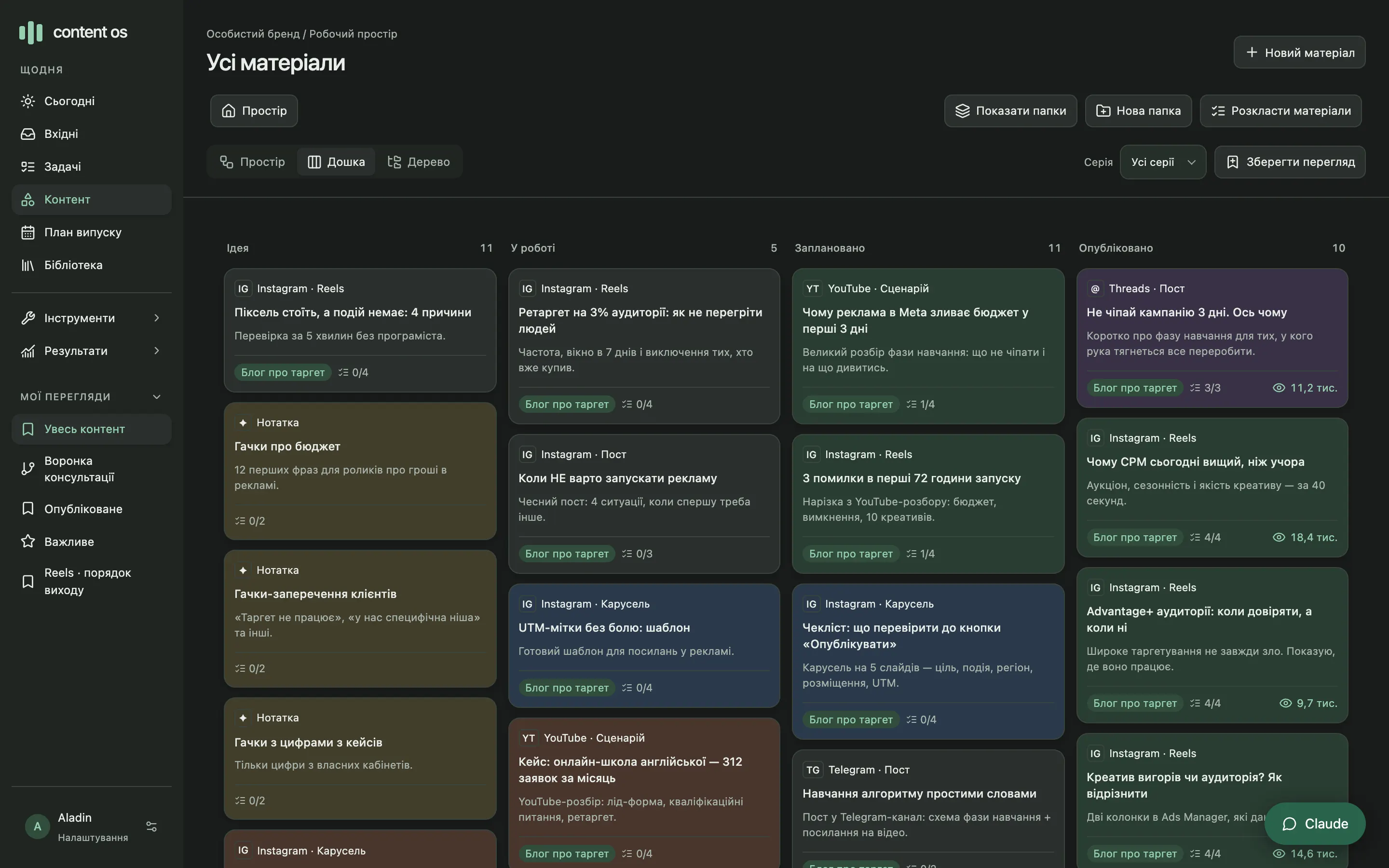Click the Простір breadcrumb home button
Image resolution: width=1389 pixels, height=868 pixels.
[x=254, y=111]
